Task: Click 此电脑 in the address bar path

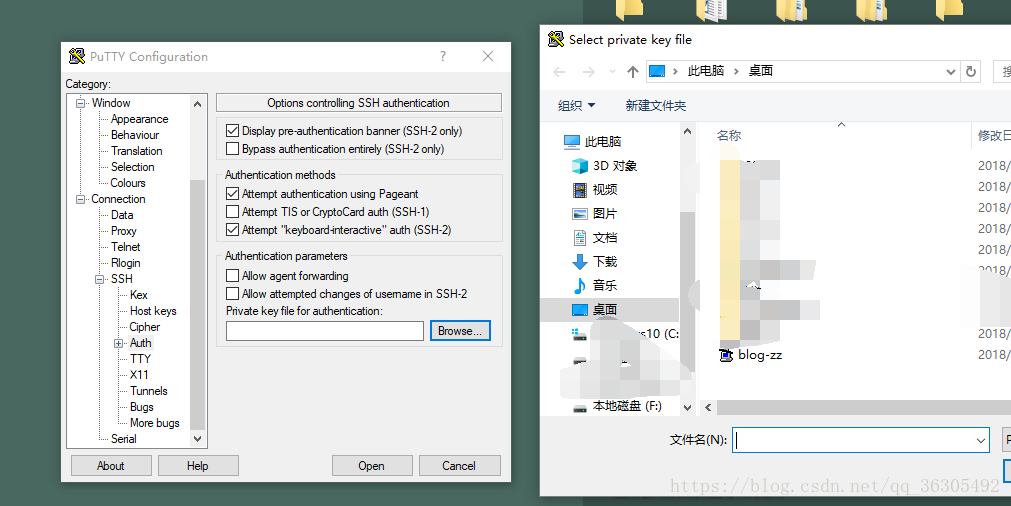Action: click(705, 71)
